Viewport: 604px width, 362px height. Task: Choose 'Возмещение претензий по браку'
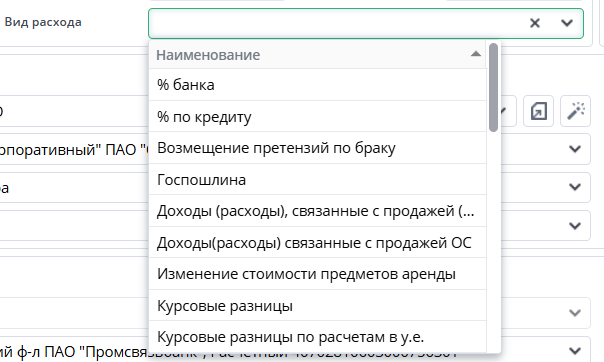[x=317, y=148]
